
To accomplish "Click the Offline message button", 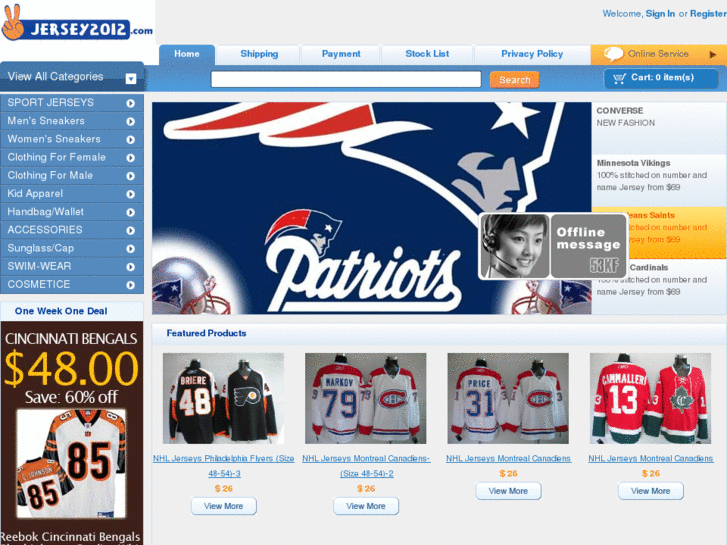I will click(588, 246).
